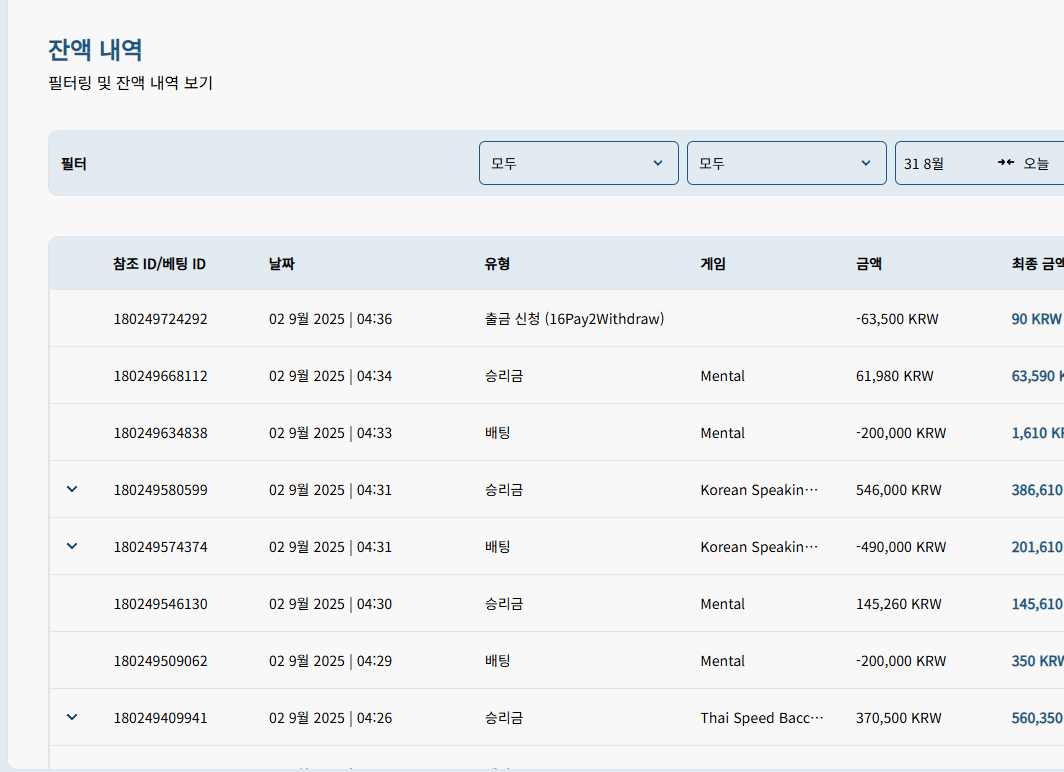Screen dimensions: 1064x772
Task: Click Korean Speakin… in row 180249574374
Action: tap(759, 547)
